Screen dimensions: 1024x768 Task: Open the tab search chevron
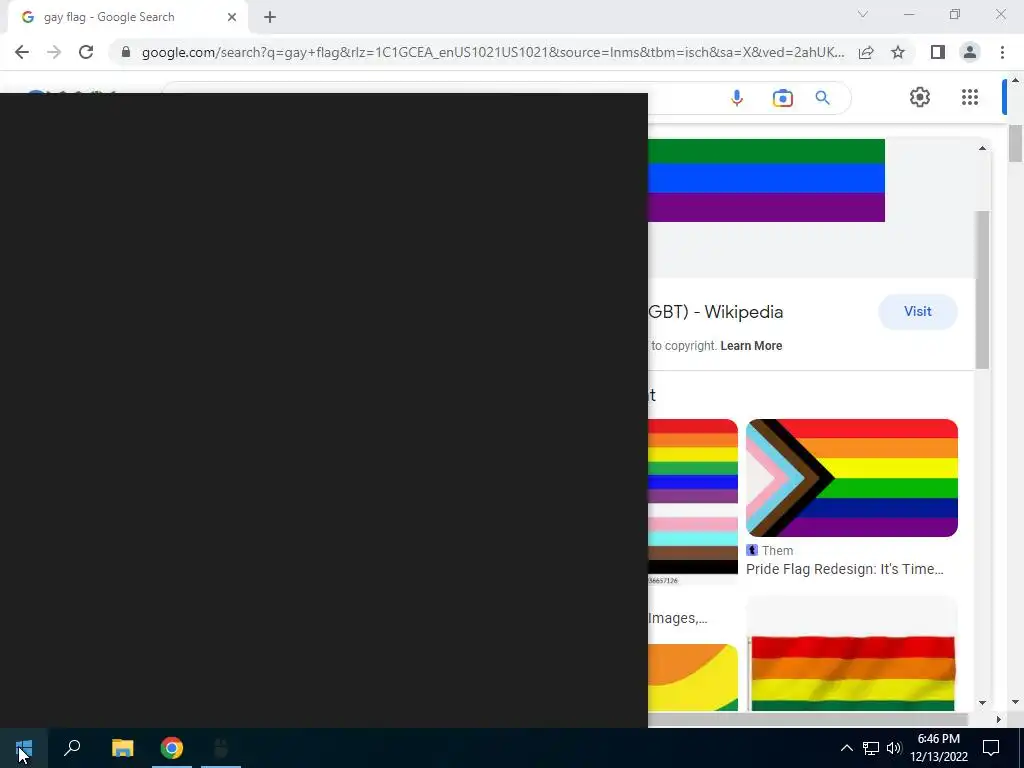pos(863,14)
